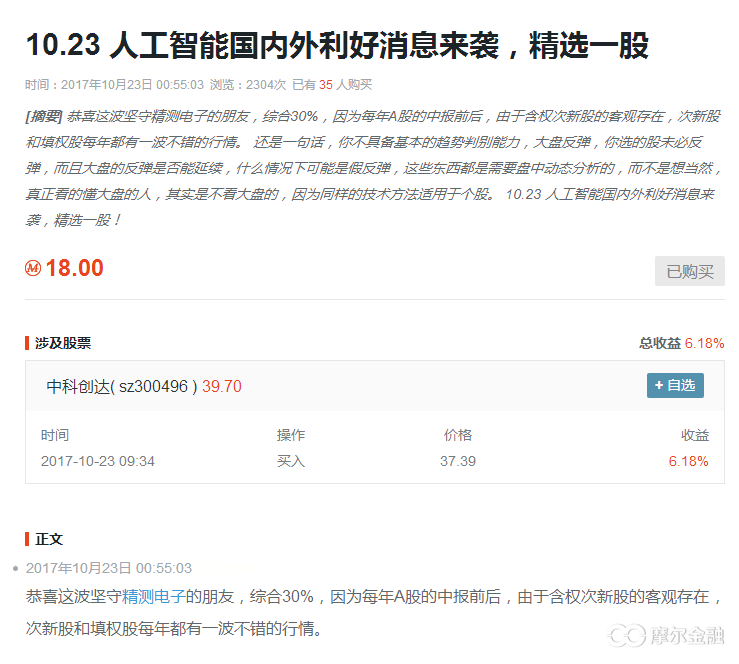This screenshot has width=739, height=664.
Task: Click the 正文 section heading
Action: (x=49, y=539)
